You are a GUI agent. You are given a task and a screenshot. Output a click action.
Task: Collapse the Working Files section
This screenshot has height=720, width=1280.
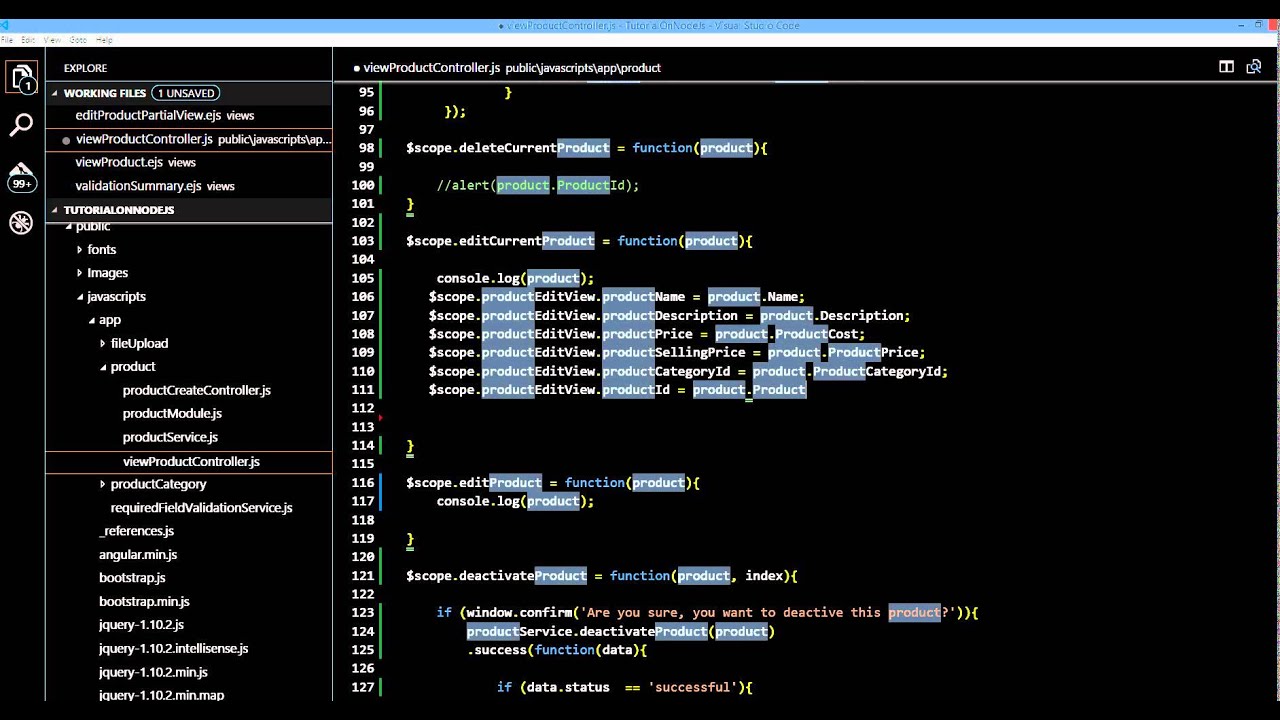tap(56, 93)
